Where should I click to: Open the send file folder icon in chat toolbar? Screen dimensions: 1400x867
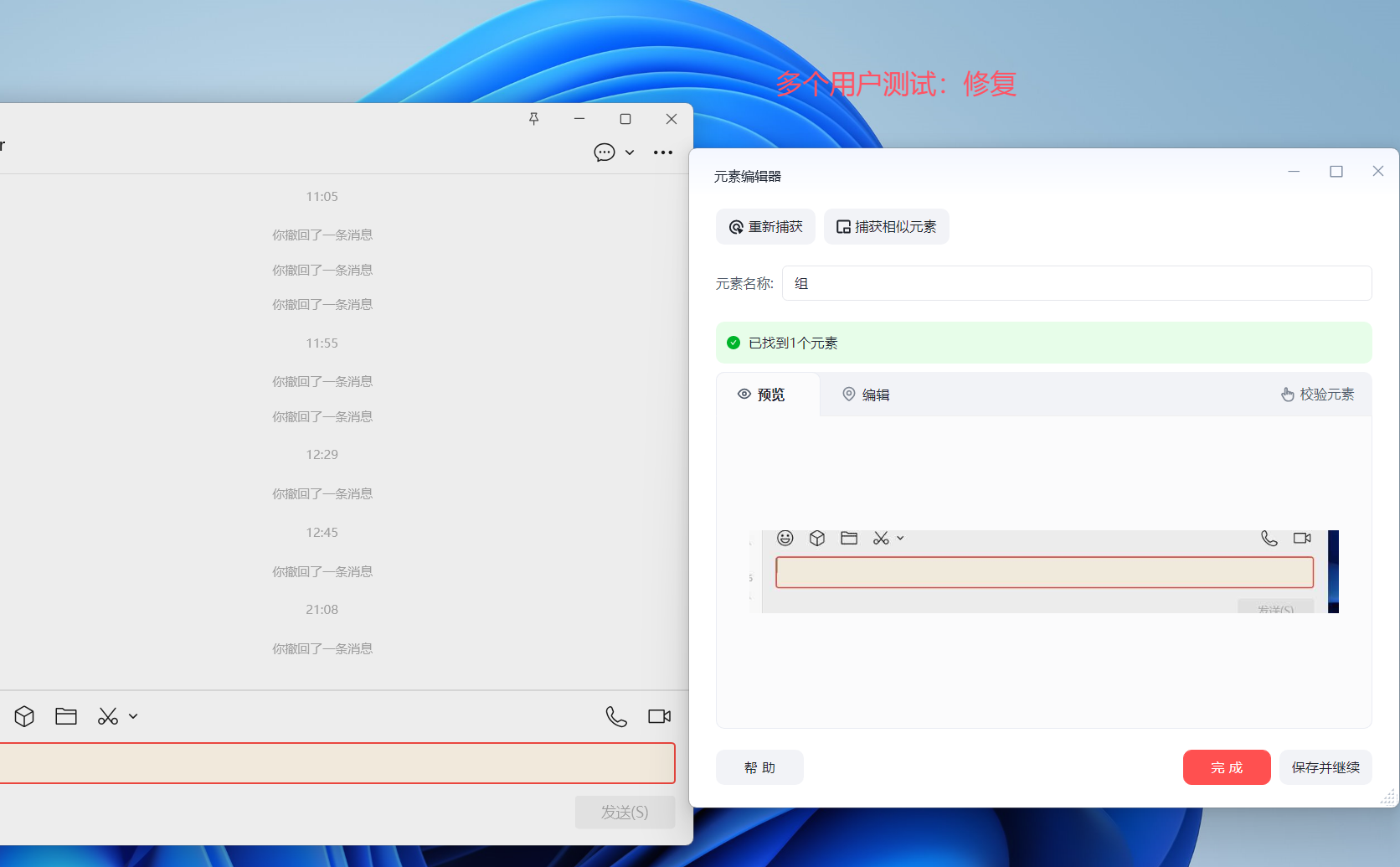[x=66, y=716]
